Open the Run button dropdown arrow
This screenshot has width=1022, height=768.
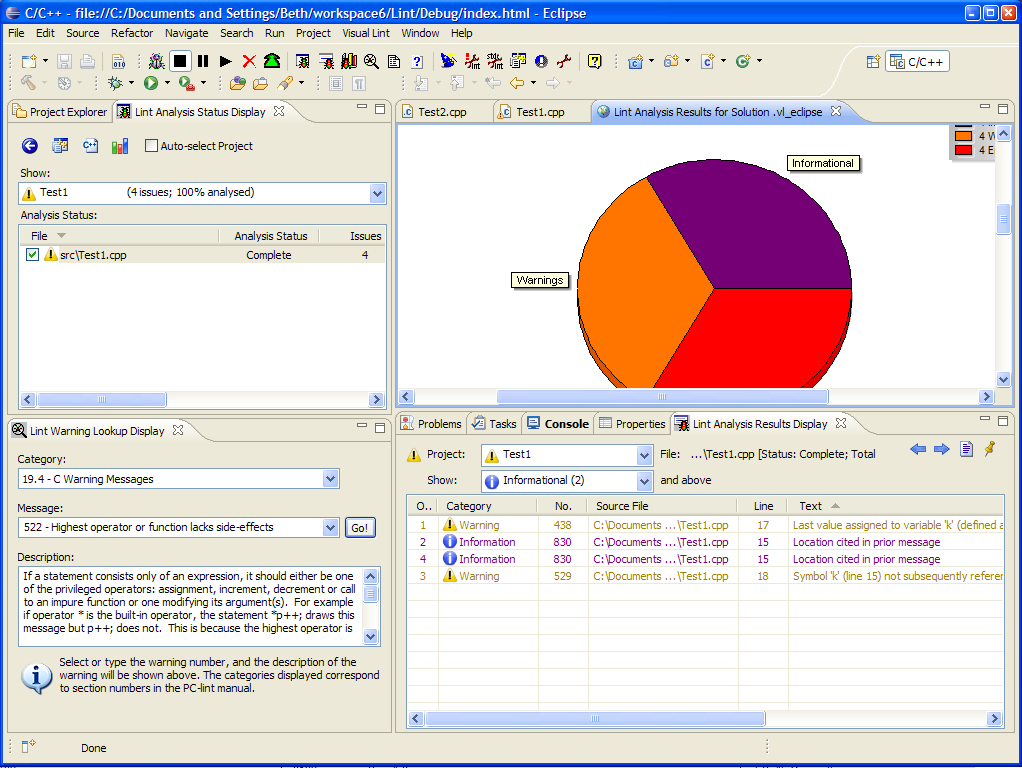[x=168, y=83]
